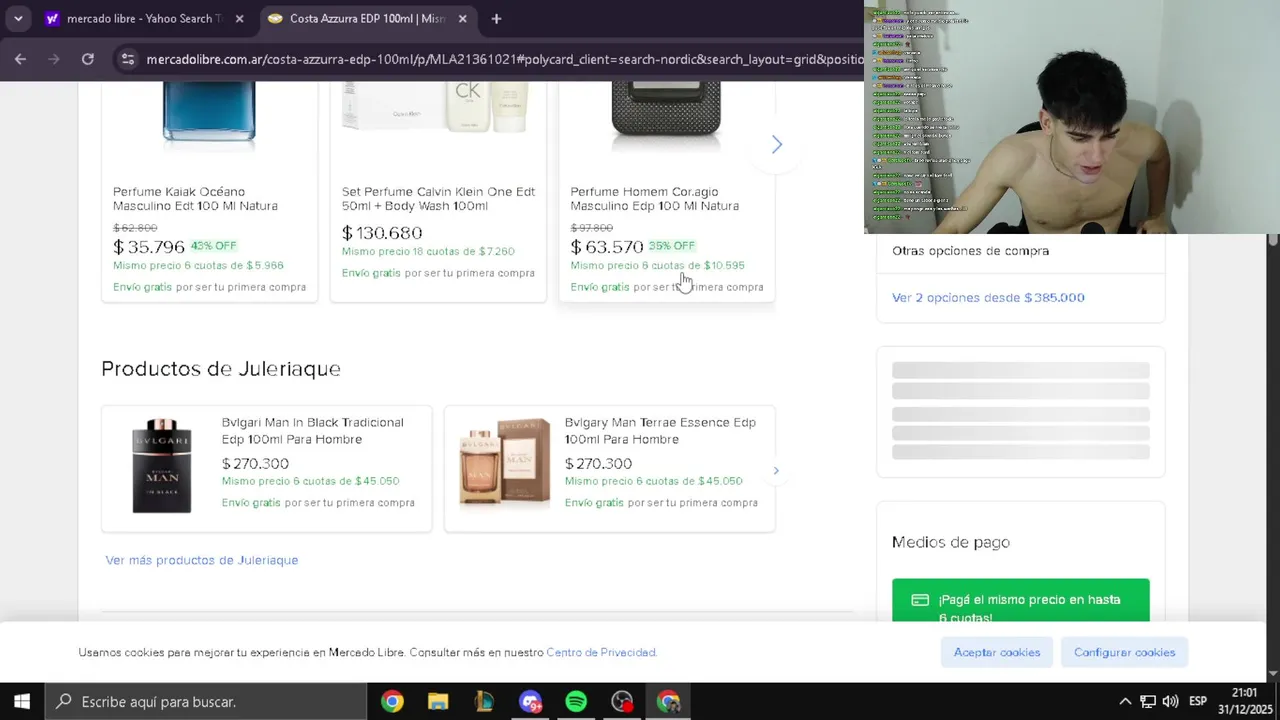Close the Costa Azzurra tab

tap(462, 19)
